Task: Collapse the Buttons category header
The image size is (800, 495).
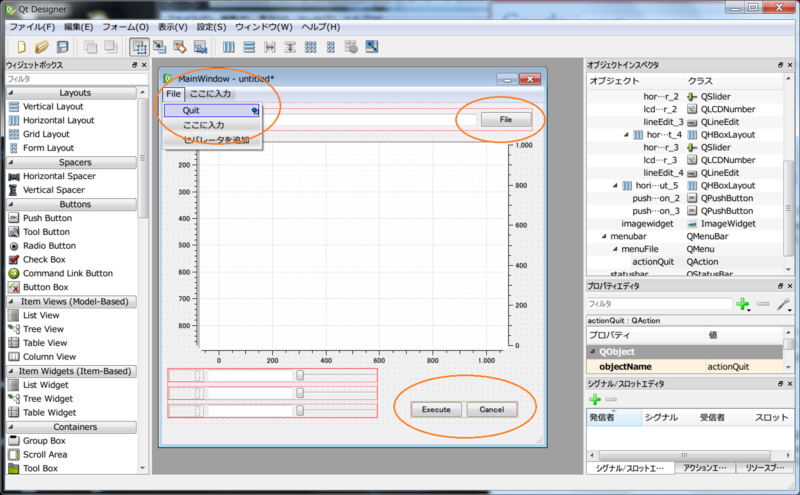Action: [71, 204]
